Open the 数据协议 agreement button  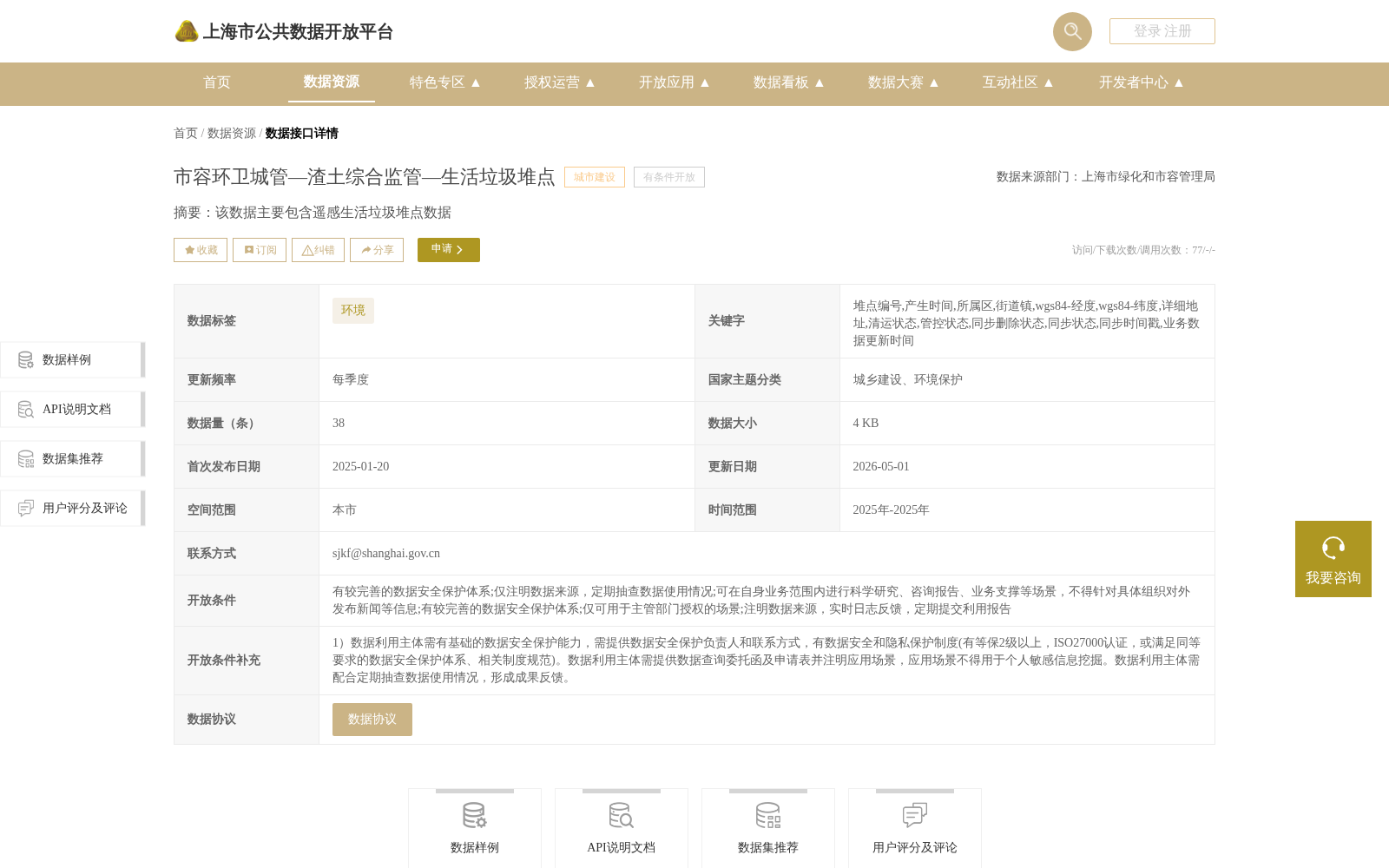click(372, 720)
